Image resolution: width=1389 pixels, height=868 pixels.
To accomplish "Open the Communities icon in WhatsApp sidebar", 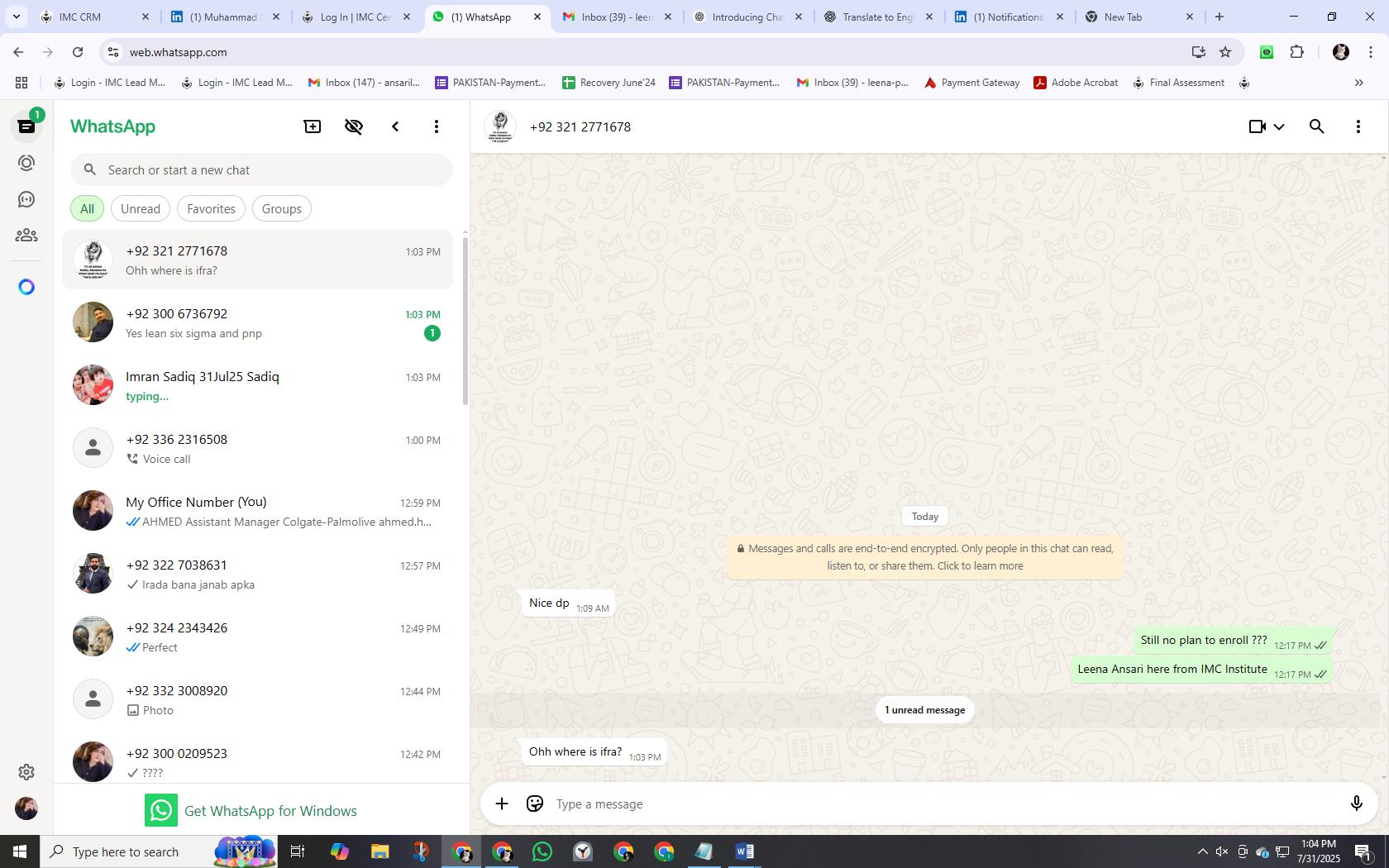I will click(x=26, y=236).
